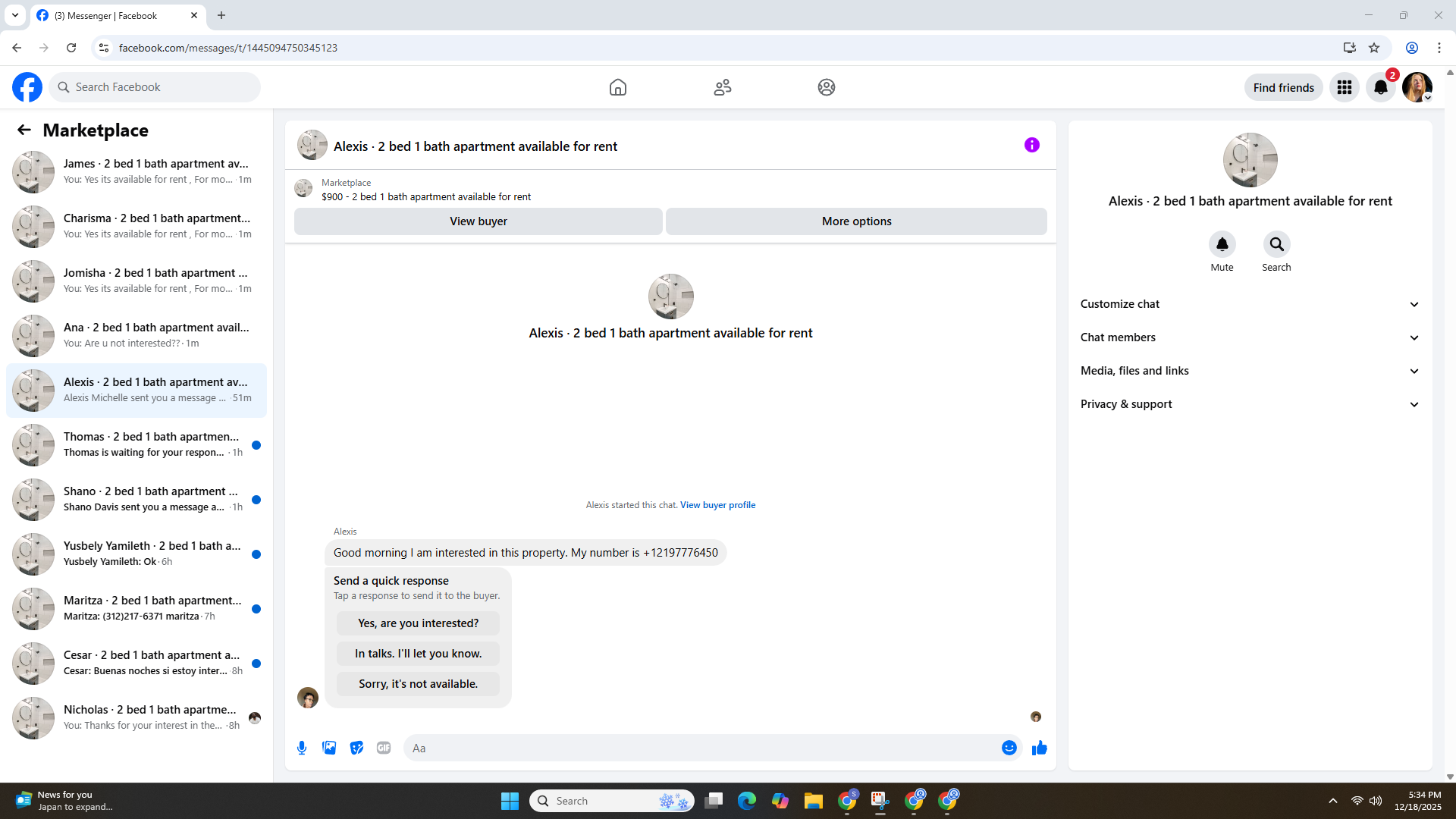This screenshot has width=1456, height=819.
Task: Open the sticker picker icon
Action: click(356, 748)
